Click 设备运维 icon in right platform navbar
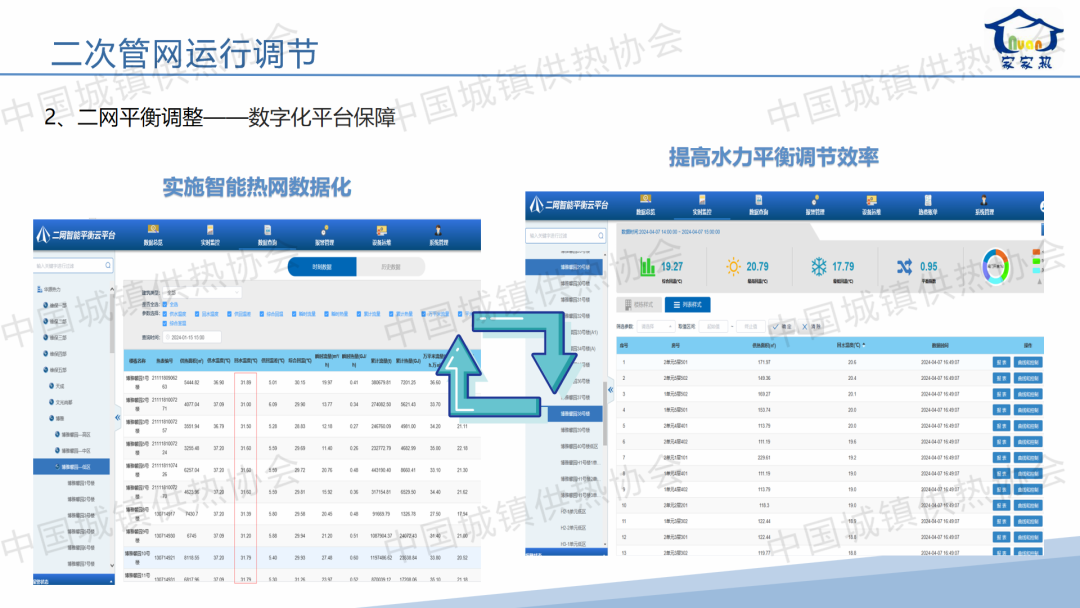 pyautogui.click(x=870, y=203)
